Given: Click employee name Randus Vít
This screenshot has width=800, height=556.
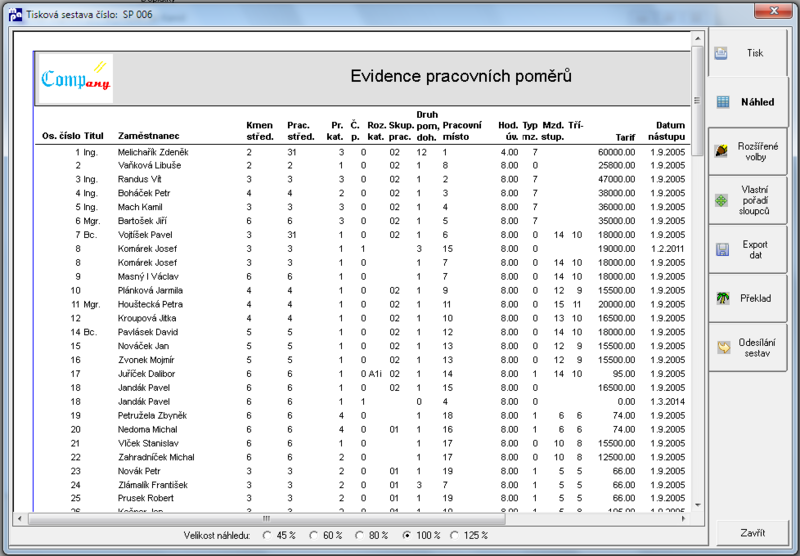Looking at the screenshot, I should (x=139, y=179).
